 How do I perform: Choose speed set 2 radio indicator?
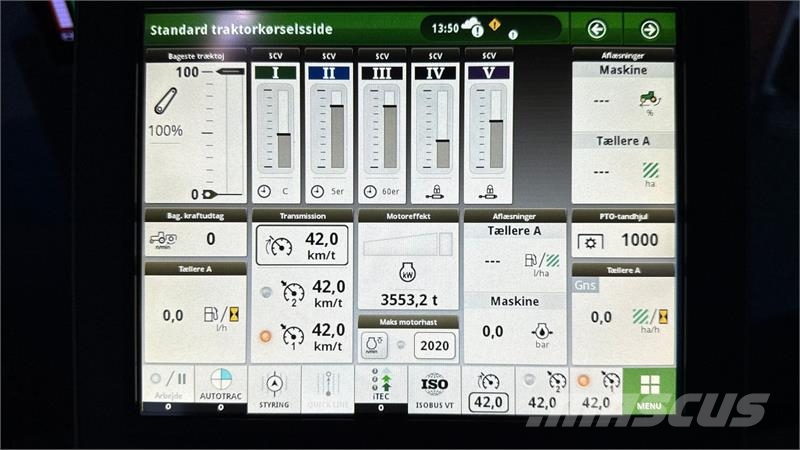click(265, 293)
